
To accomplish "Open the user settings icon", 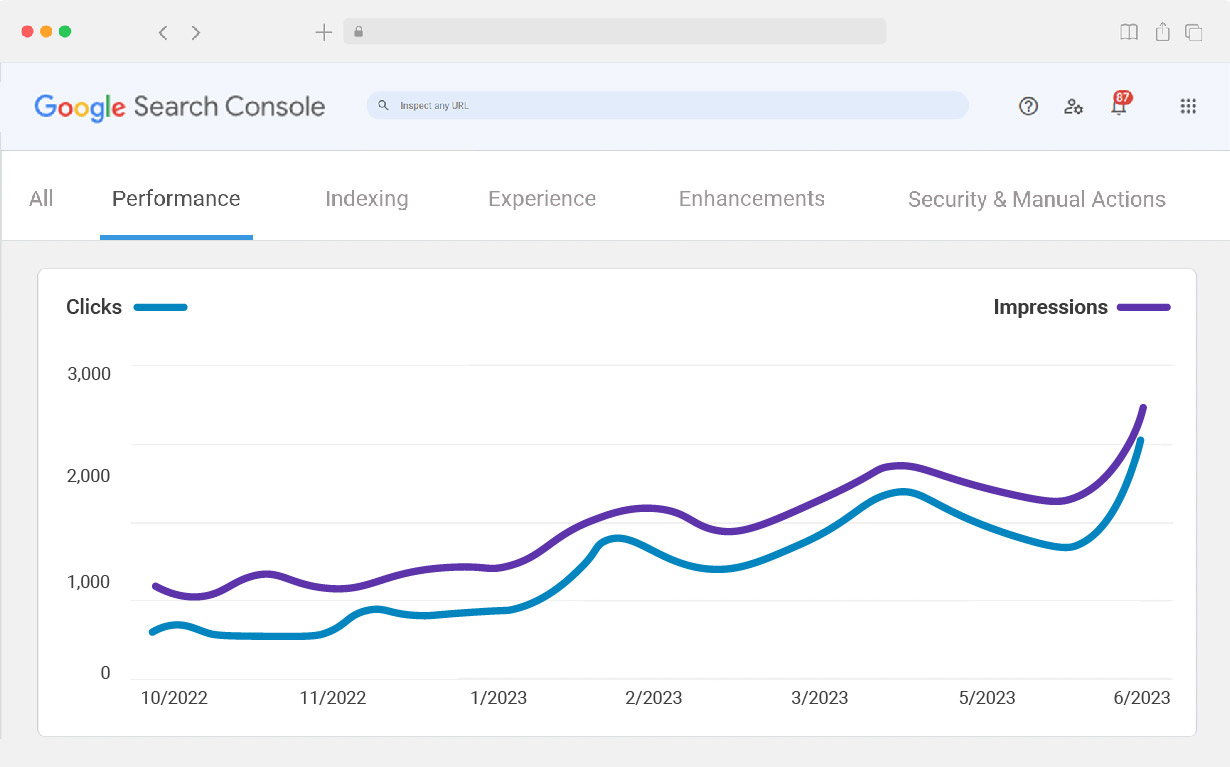I will click(x=1073, y=106).
